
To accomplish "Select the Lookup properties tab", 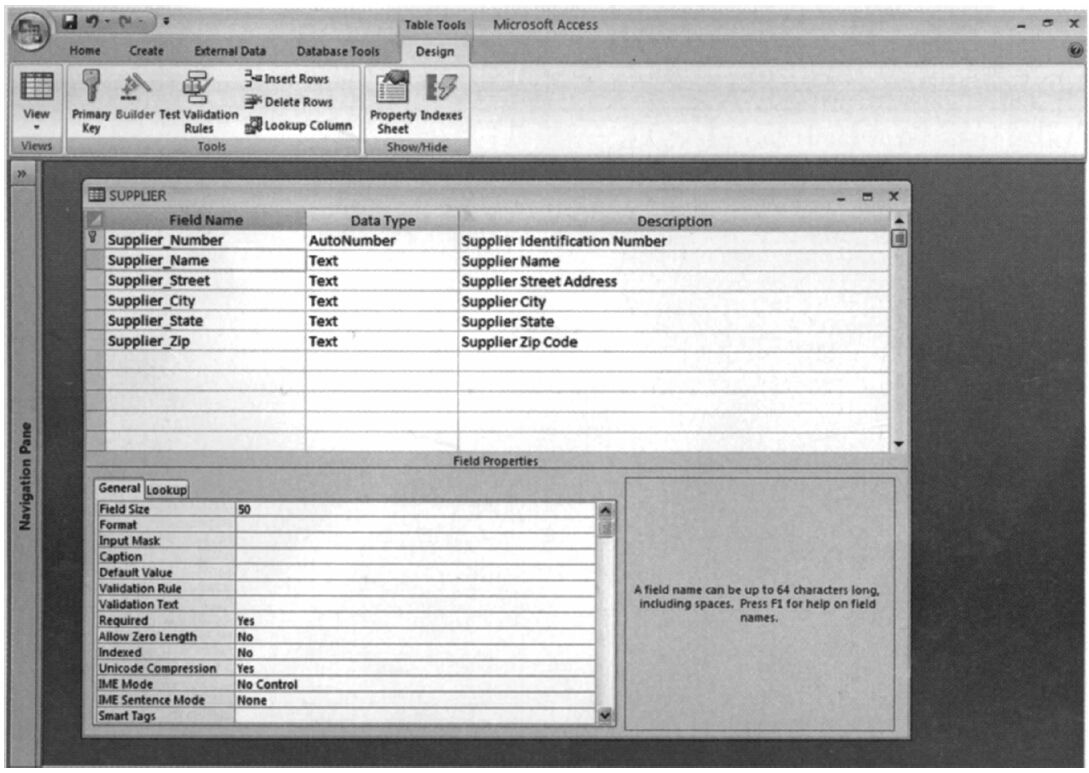I will [x=166, y=490].
